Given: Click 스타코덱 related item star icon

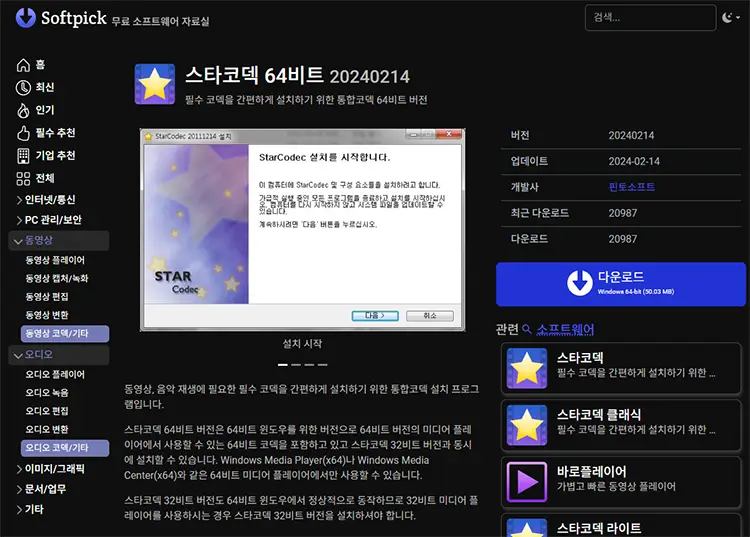Looking at the screenshot, I should pyautogui.click(x=527, y=368).
